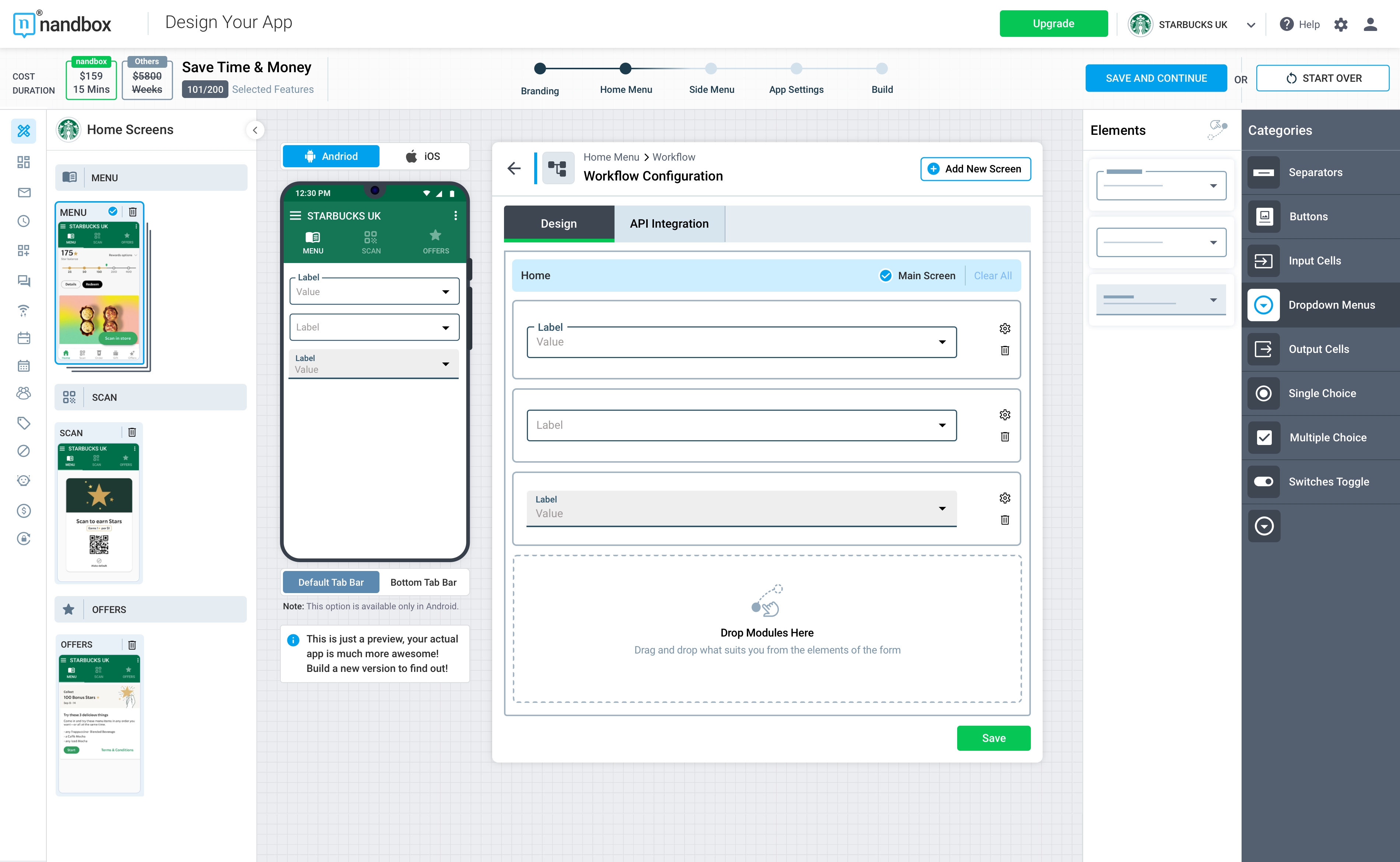Image resolution: width=1400 pixels, height=862 pixels.
Task: Click the green Upgrade button
Action: 1053,24
